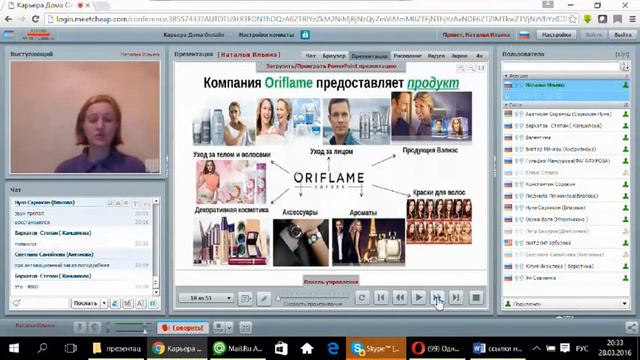Click the lock icon next to Настройки комнаты
Viewport: 640px width, 360px height.
pyautogui.click(x=305, y=35)
